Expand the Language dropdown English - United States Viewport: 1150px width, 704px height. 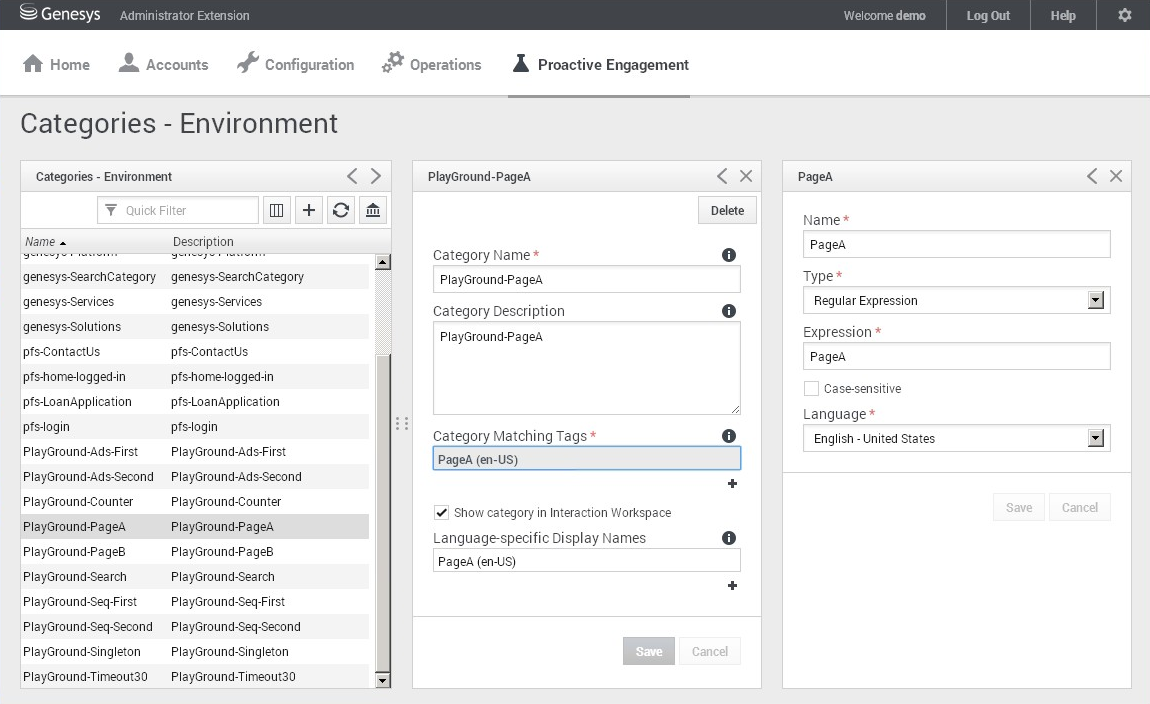click(1095, 438)
